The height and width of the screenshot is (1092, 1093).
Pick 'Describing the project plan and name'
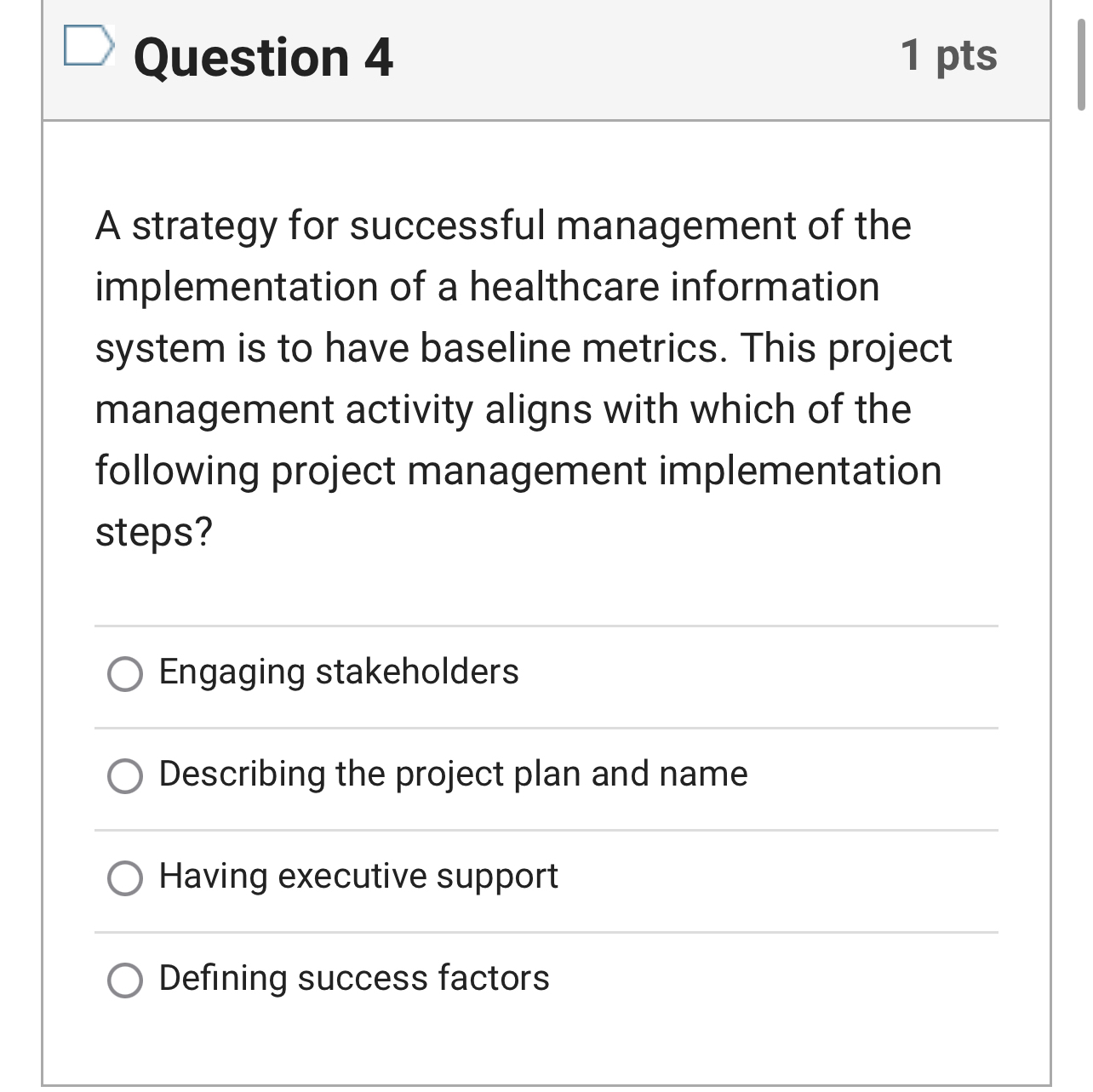[x=126, y=776]
